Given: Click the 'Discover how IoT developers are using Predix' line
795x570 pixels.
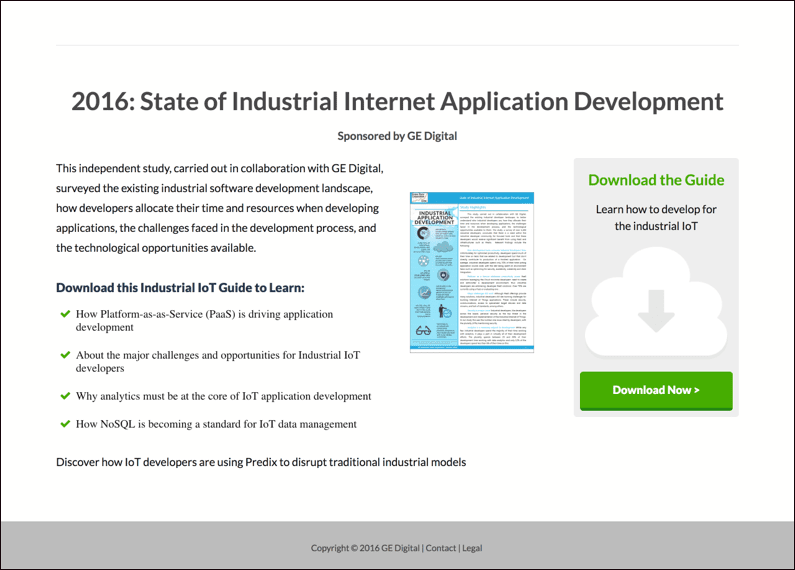Looking at the screenshot, I should tap(261, 462).
